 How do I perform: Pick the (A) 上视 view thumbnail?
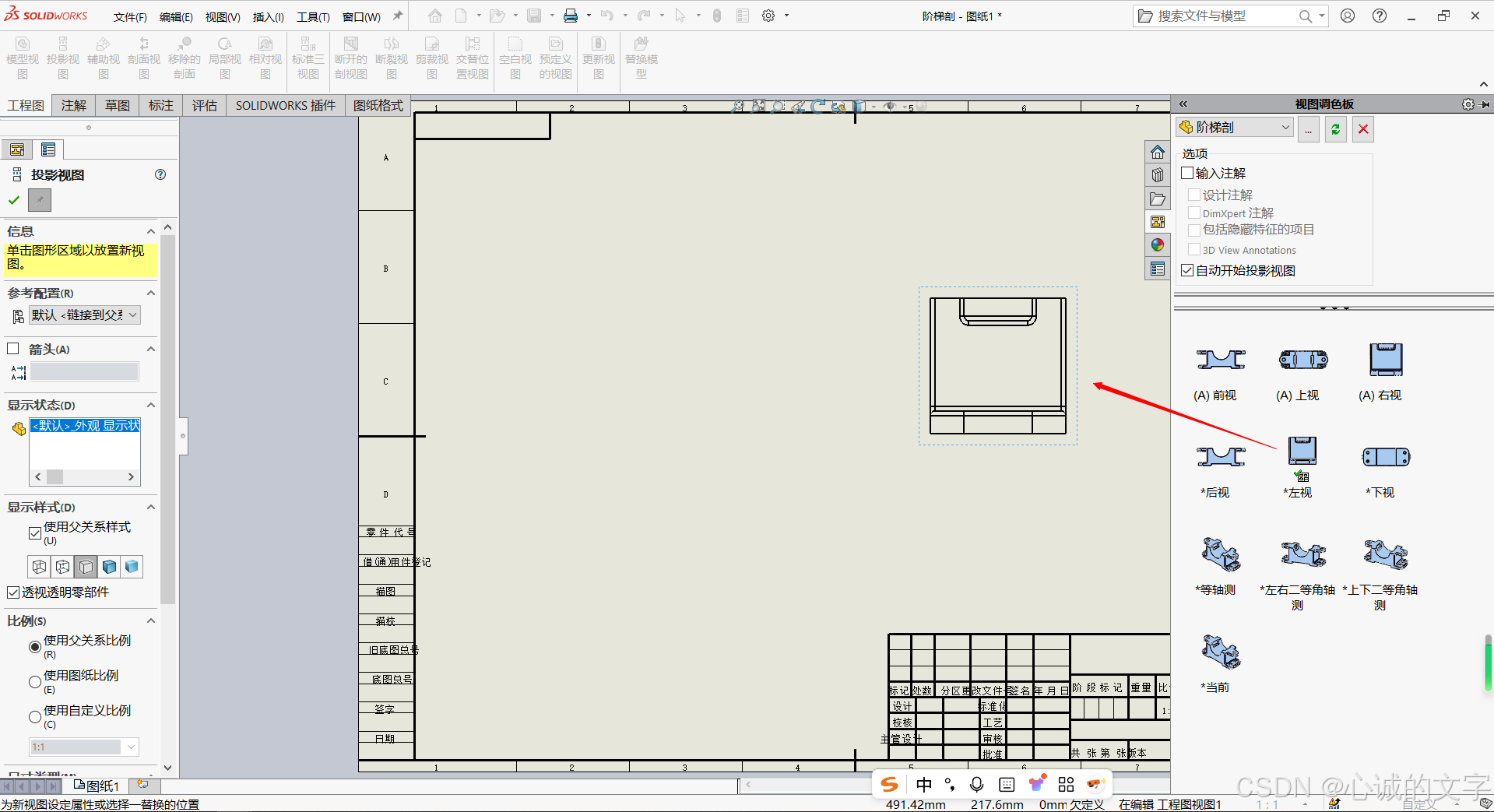pyautogui.click(x=1303, y=360)
